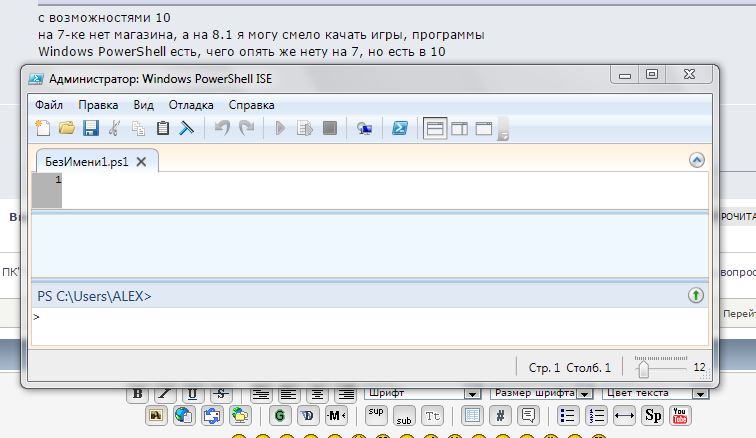The height and width of the screenshot is (438, 756).
Task: Open the ISE toolbar overflow options arrow
Action: 503,129
